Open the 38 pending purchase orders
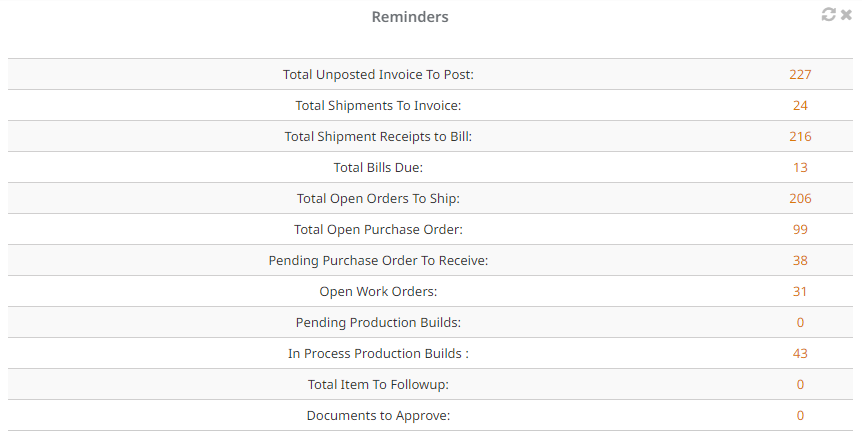The image size is (862, 437). click(x=800, y=260)
